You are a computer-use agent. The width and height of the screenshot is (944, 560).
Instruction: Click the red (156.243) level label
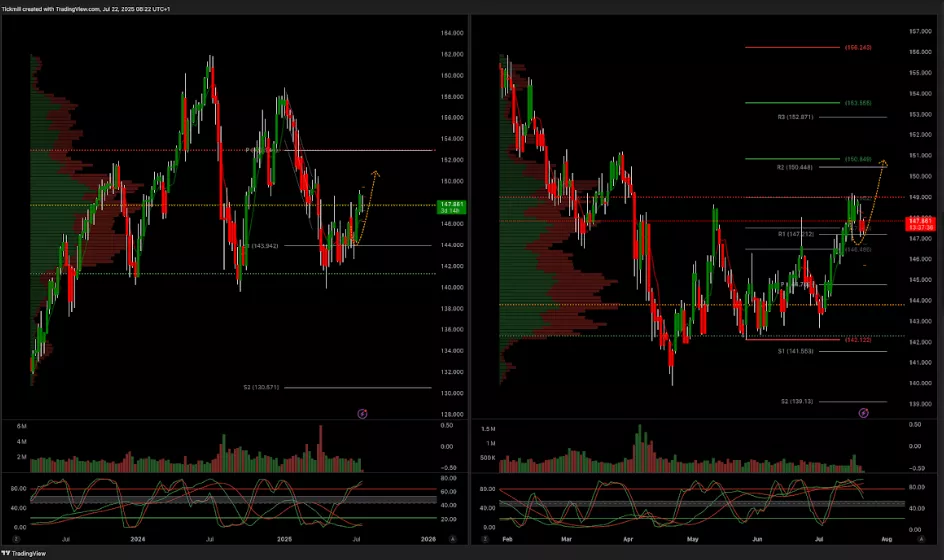857,47
